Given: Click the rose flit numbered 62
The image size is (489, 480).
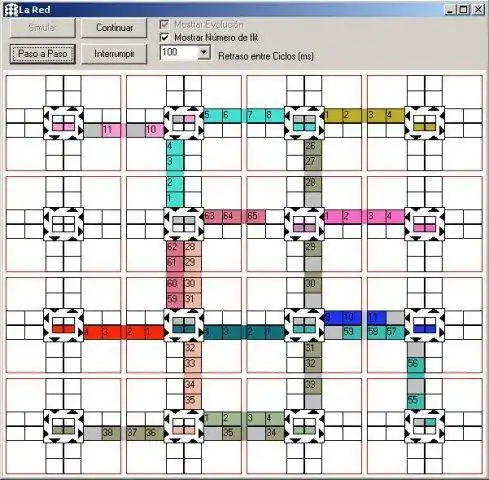Looking at the screenshot, I should (175, 248).
